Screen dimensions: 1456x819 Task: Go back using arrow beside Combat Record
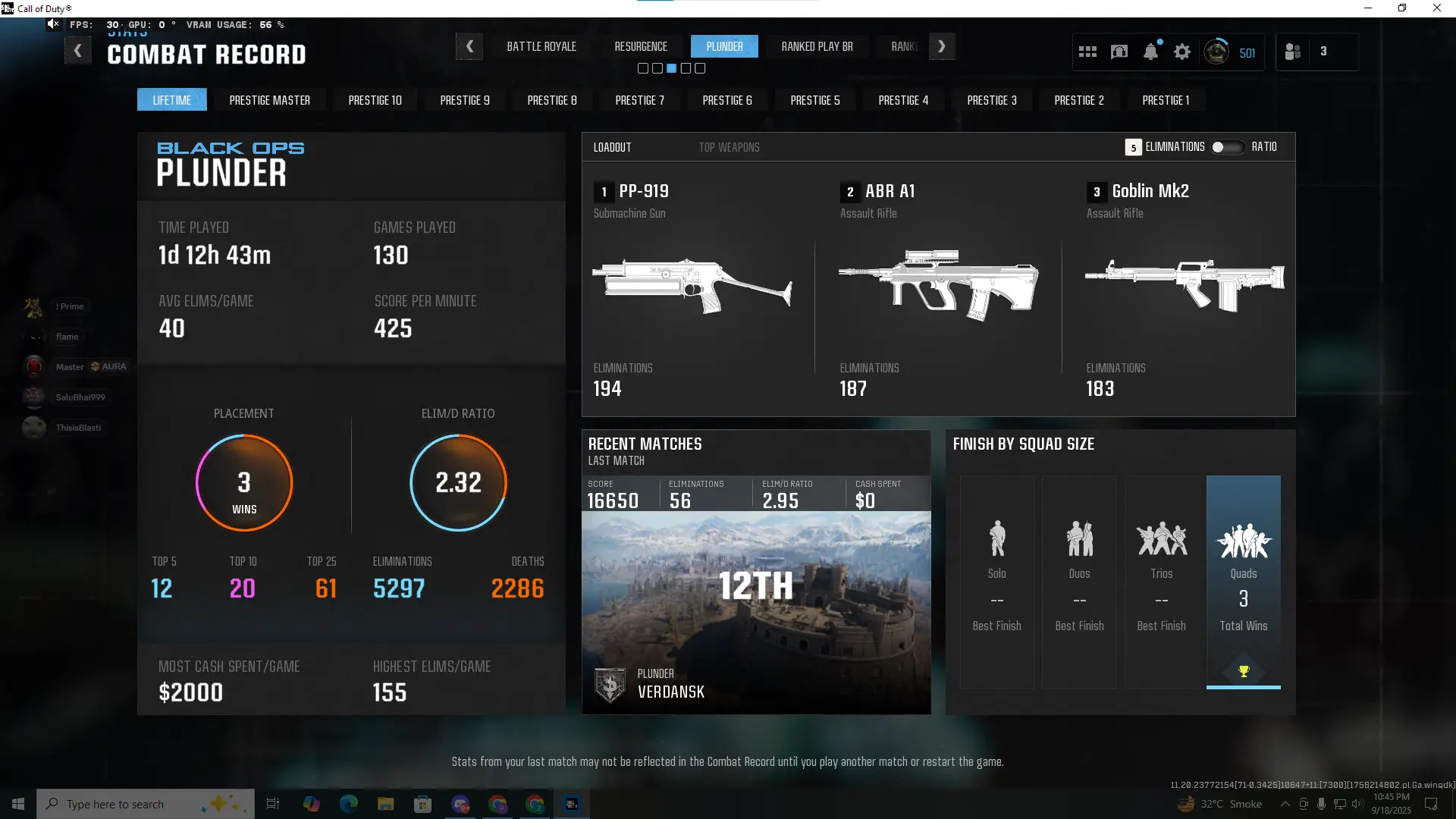[x=77, y=51]
